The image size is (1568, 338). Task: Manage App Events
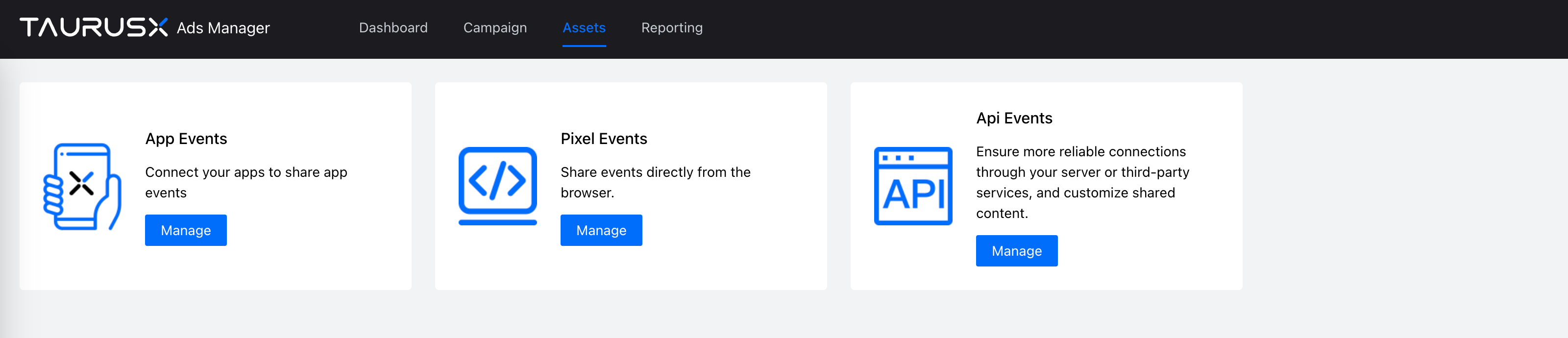click(x=186, y=230)
